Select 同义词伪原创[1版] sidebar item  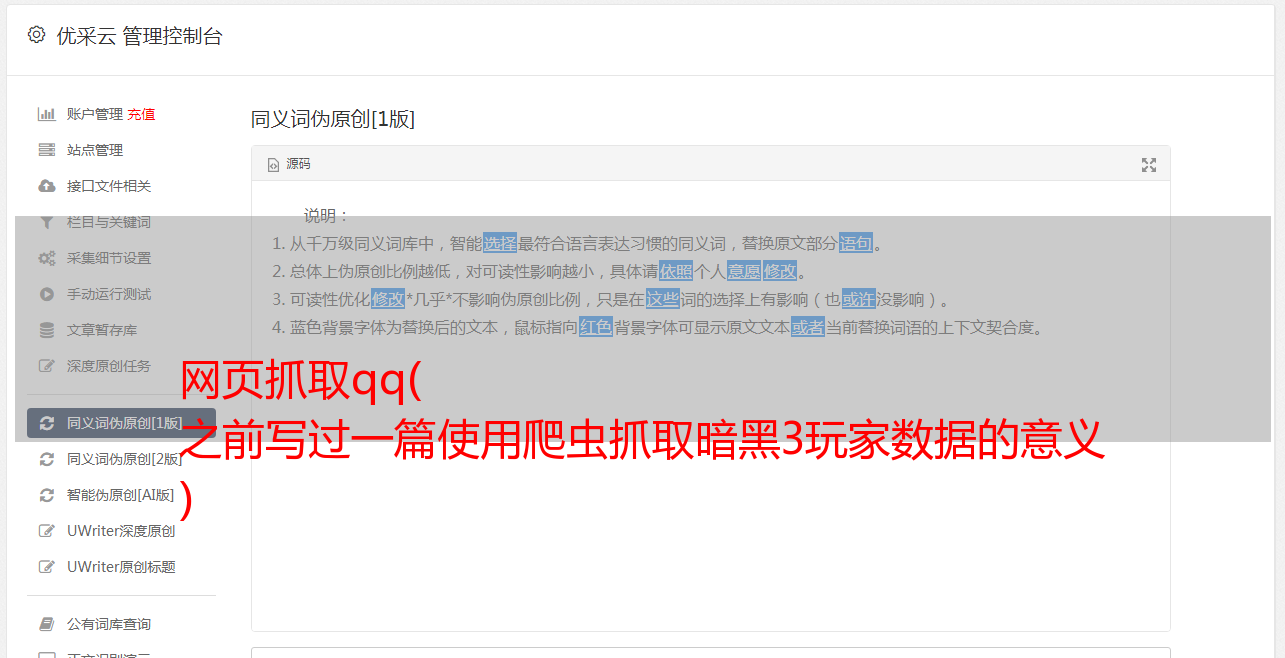(121, 423)
